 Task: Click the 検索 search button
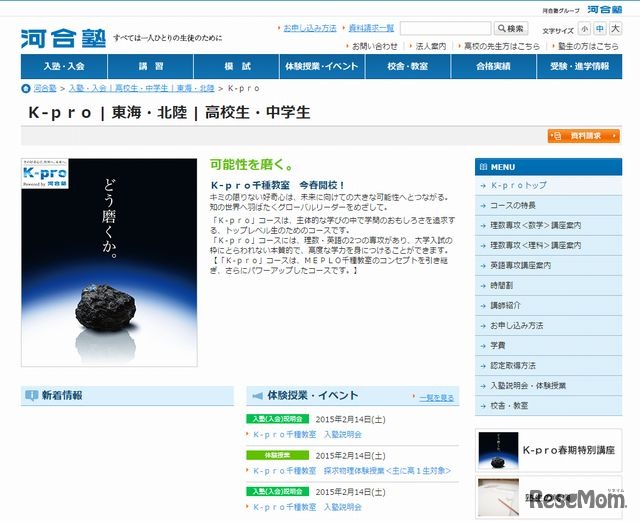click(x=511, y=29)
